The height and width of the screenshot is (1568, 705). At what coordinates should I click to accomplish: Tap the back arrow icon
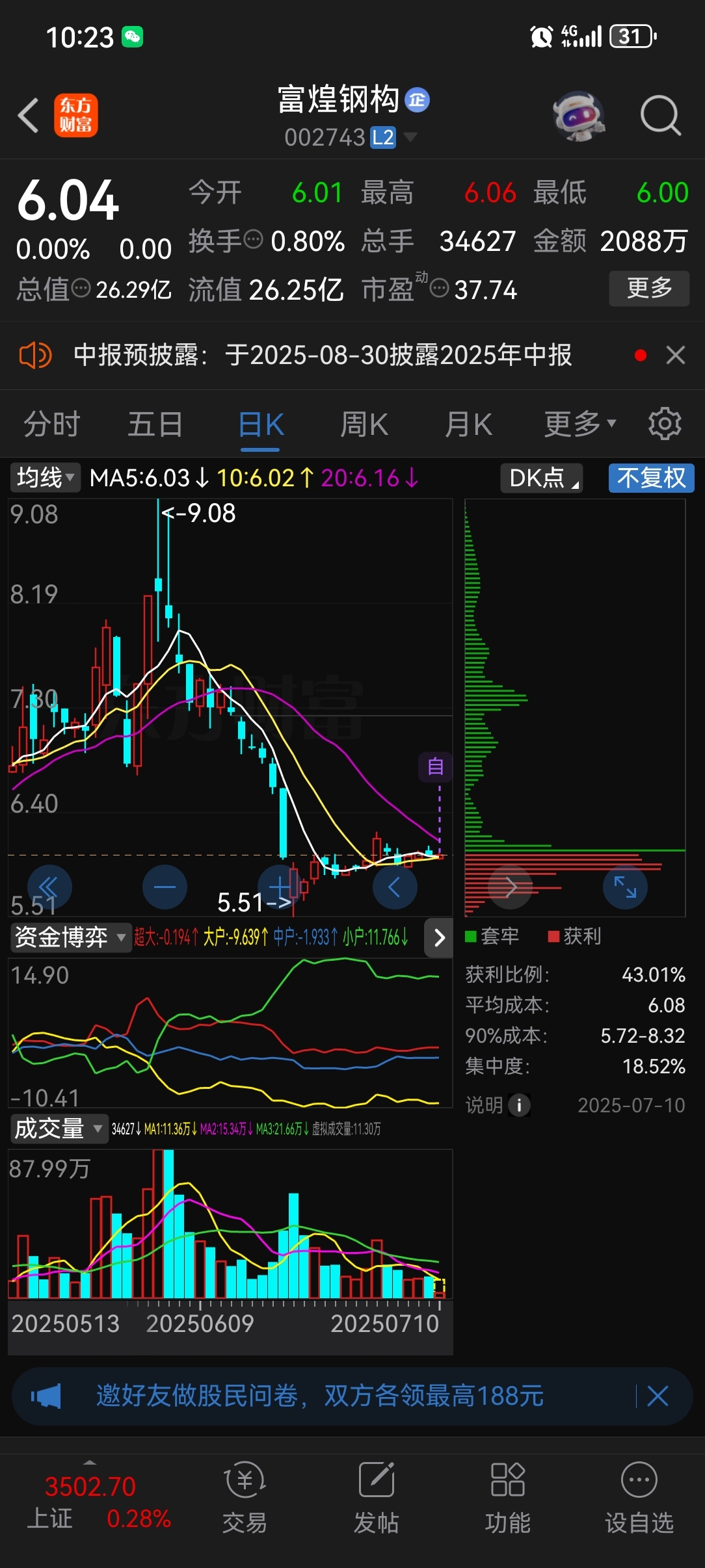coord(28,116)
